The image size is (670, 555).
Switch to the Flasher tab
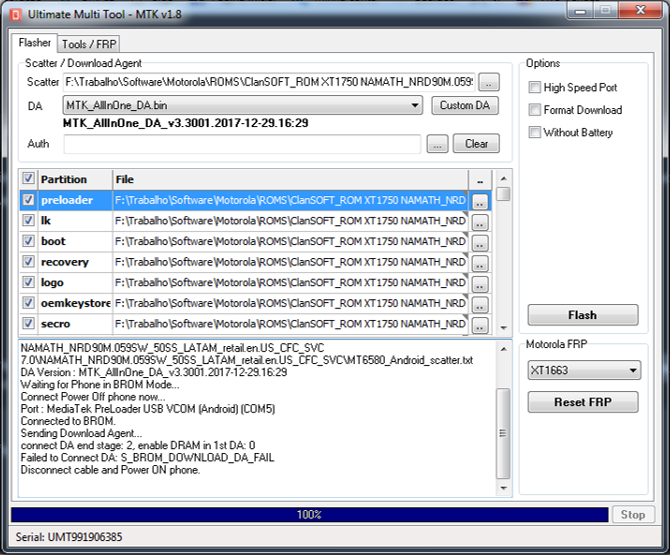pyautogui.click(x=34, y=43)
